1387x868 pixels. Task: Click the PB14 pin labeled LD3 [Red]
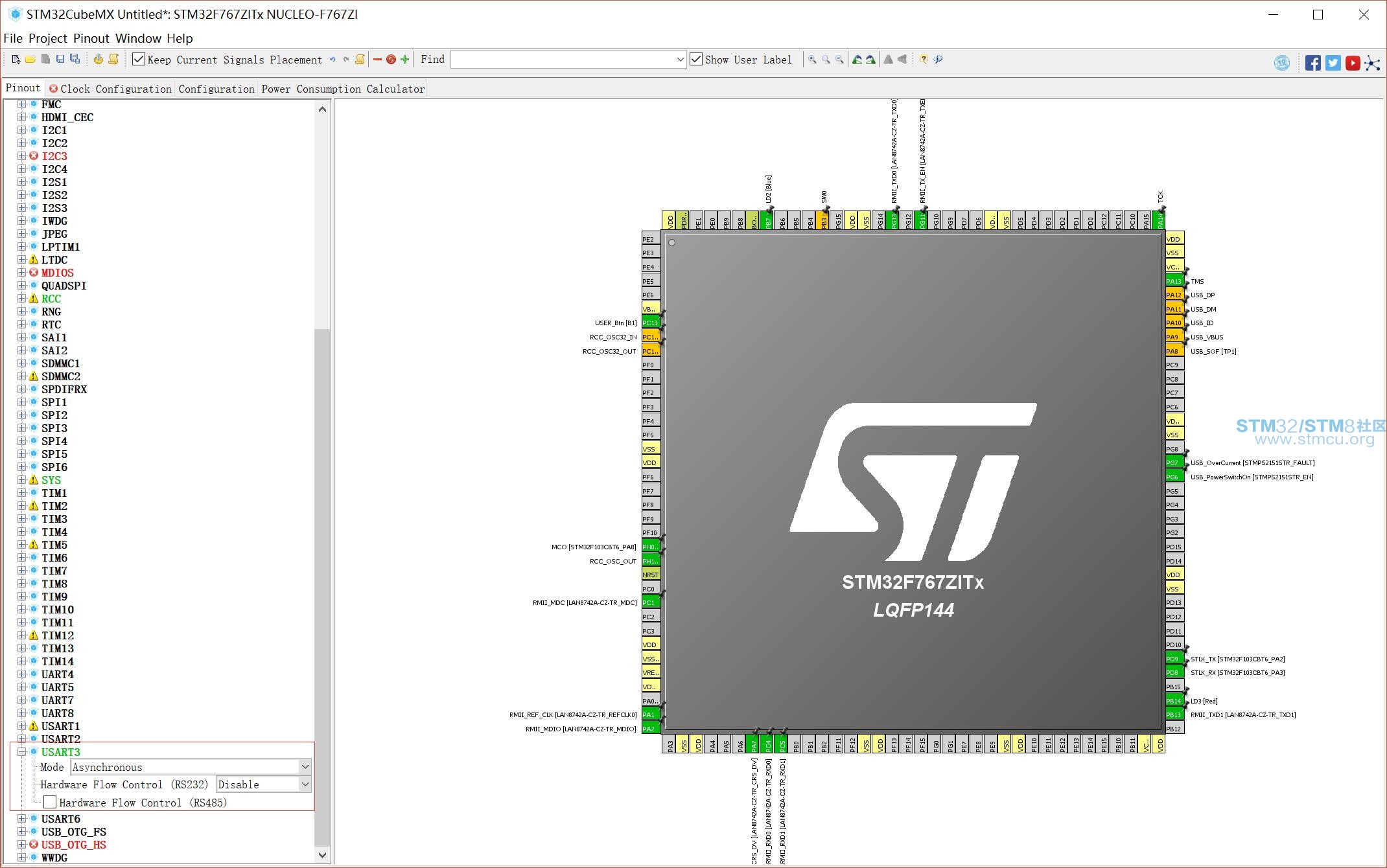1174,701
